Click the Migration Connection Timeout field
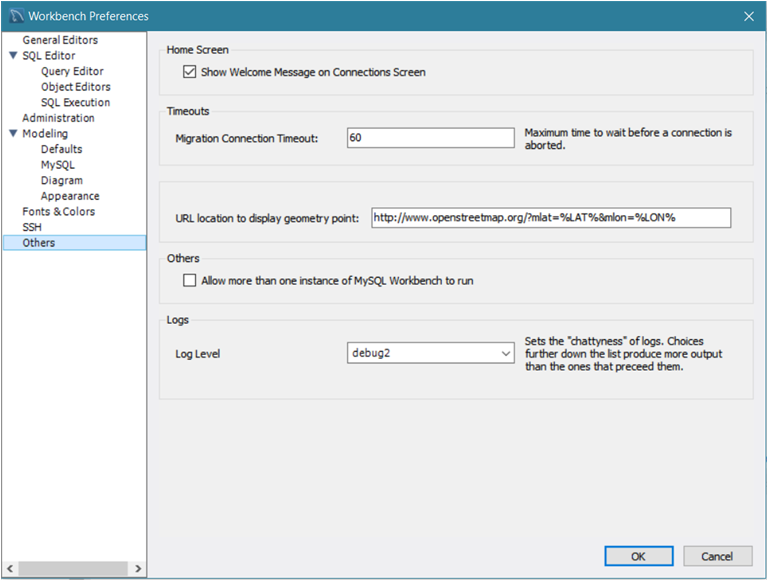 (x=431, y=138)
